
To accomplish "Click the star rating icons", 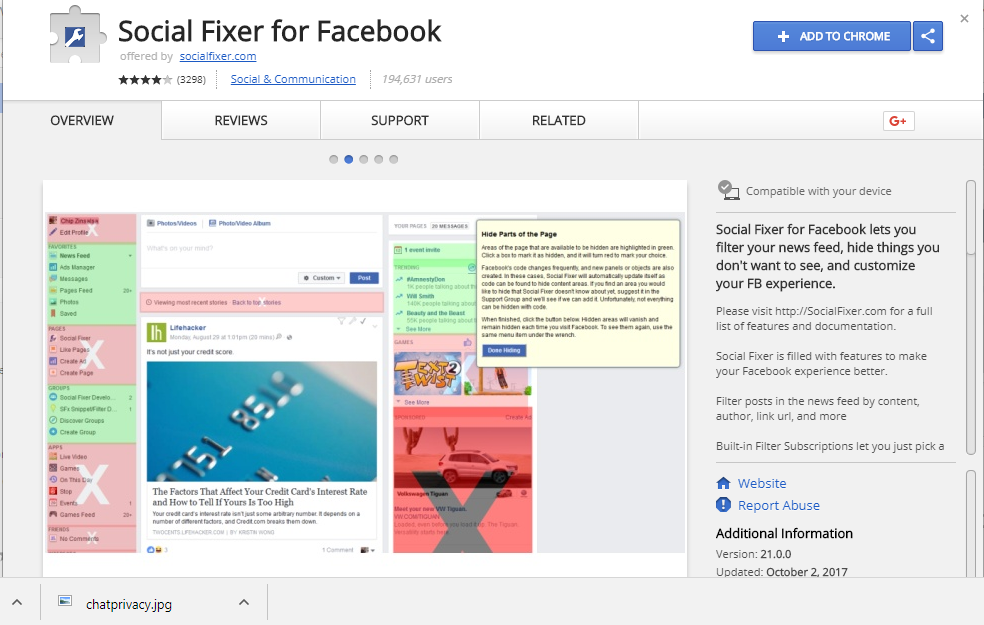I will (x=145, y=80).
